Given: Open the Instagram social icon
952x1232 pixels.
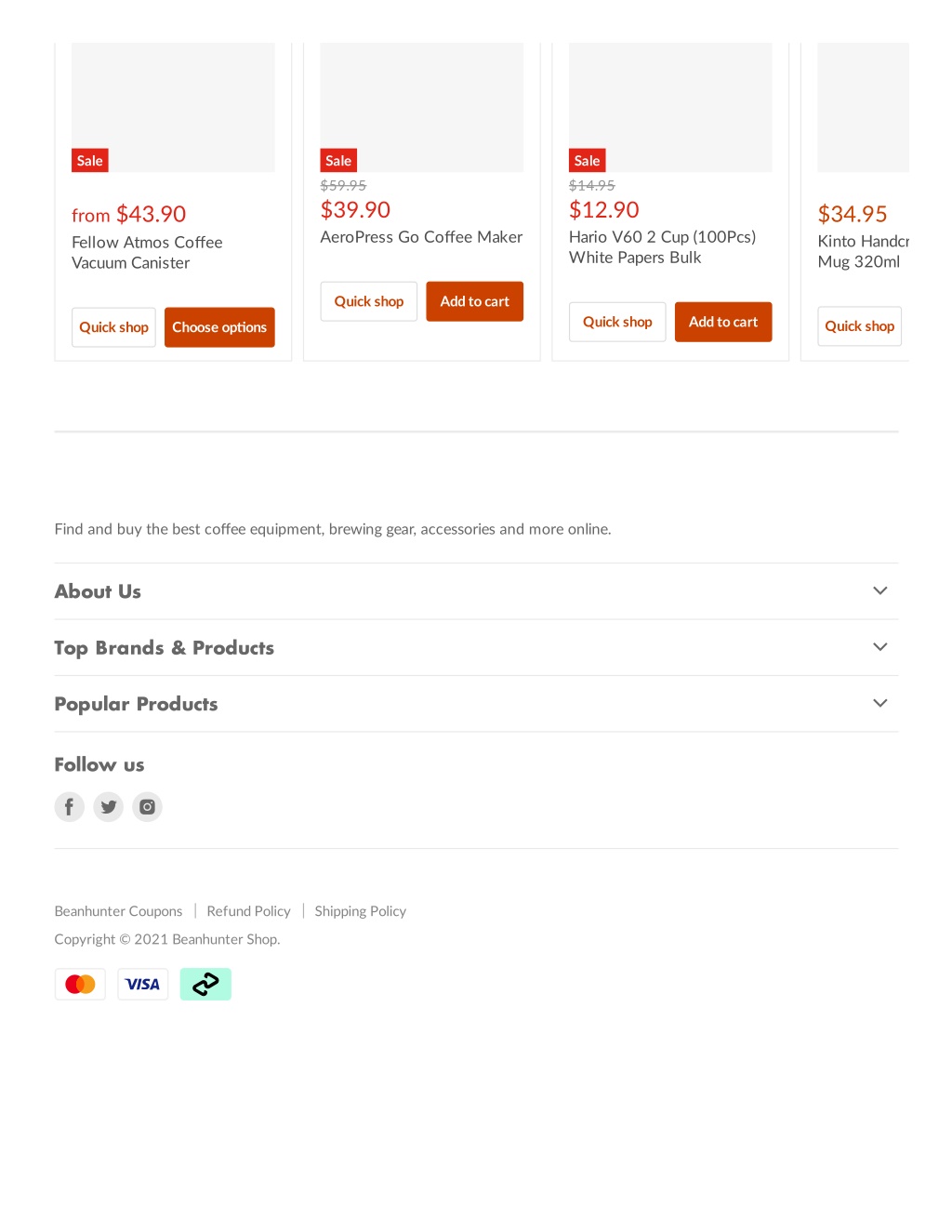Looking at the screenshot, I should click(x=147, y=806).
